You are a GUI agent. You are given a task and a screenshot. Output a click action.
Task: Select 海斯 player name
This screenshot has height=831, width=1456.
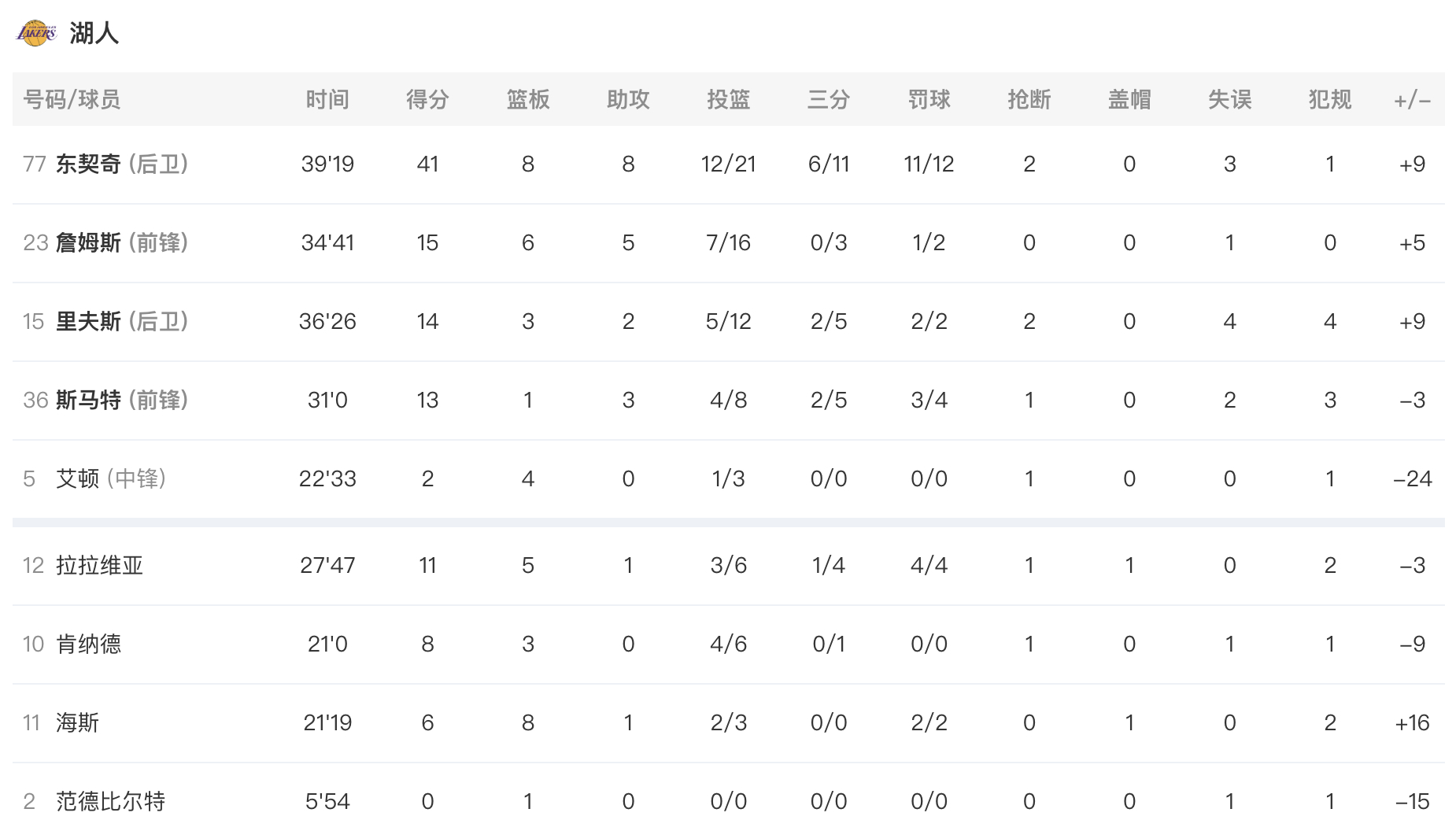point(77,722)
